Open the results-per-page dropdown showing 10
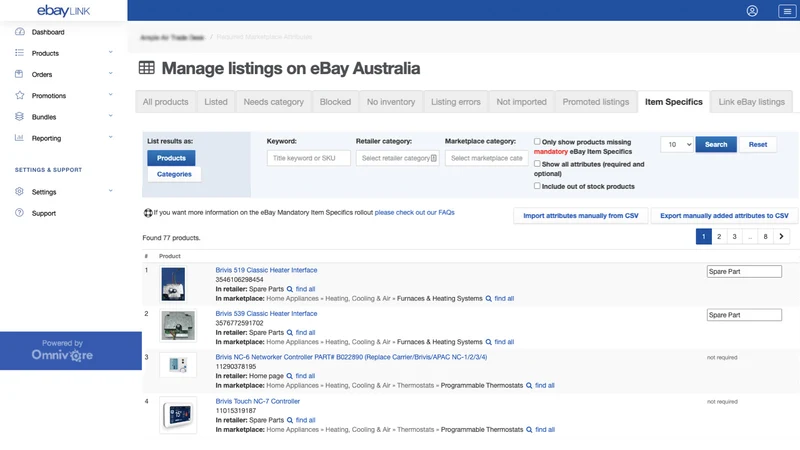This screenshot has width=800, height=450. point(677,144)
